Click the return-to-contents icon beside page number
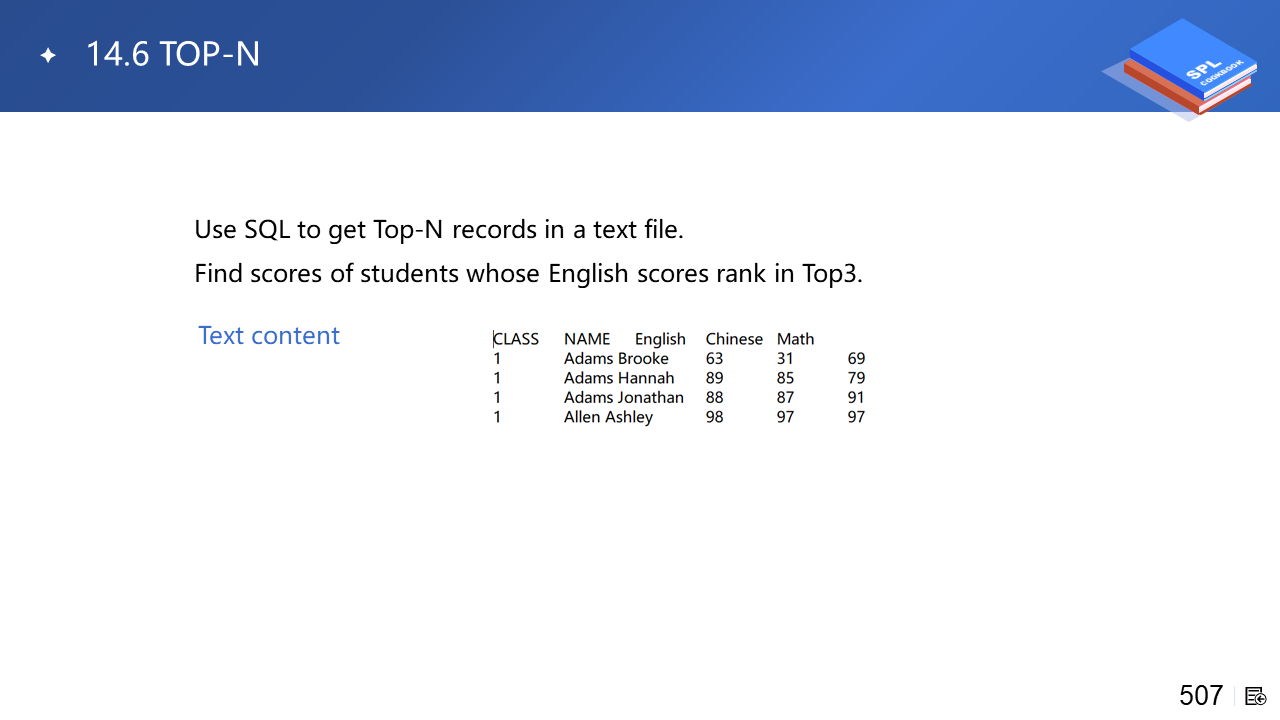This screenshot has width=1280, height=720. tap(1256, 696)
